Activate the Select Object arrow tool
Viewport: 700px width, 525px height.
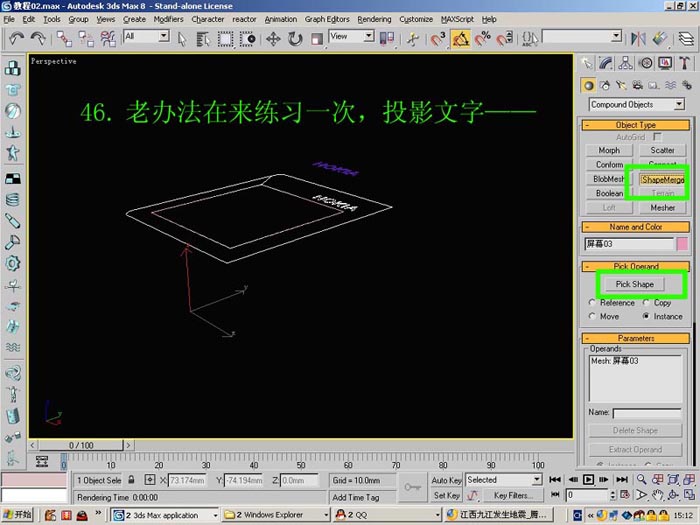pyautogui.click(x=182, y=39)
